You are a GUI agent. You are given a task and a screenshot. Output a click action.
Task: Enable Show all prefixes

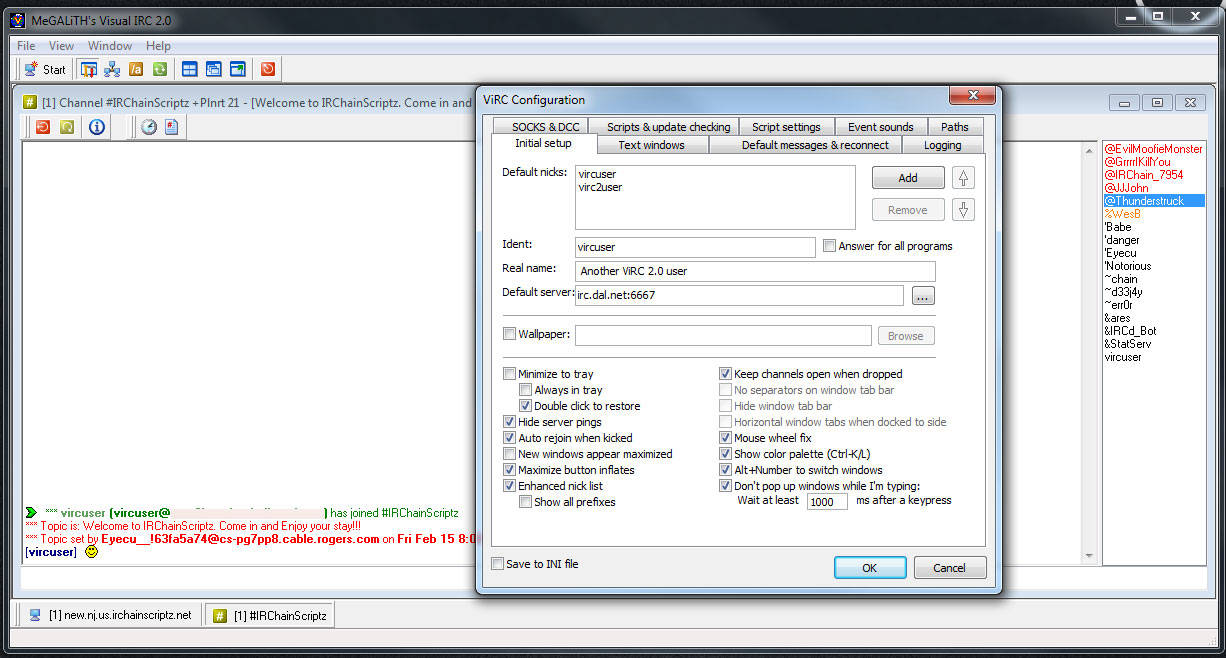526,502
